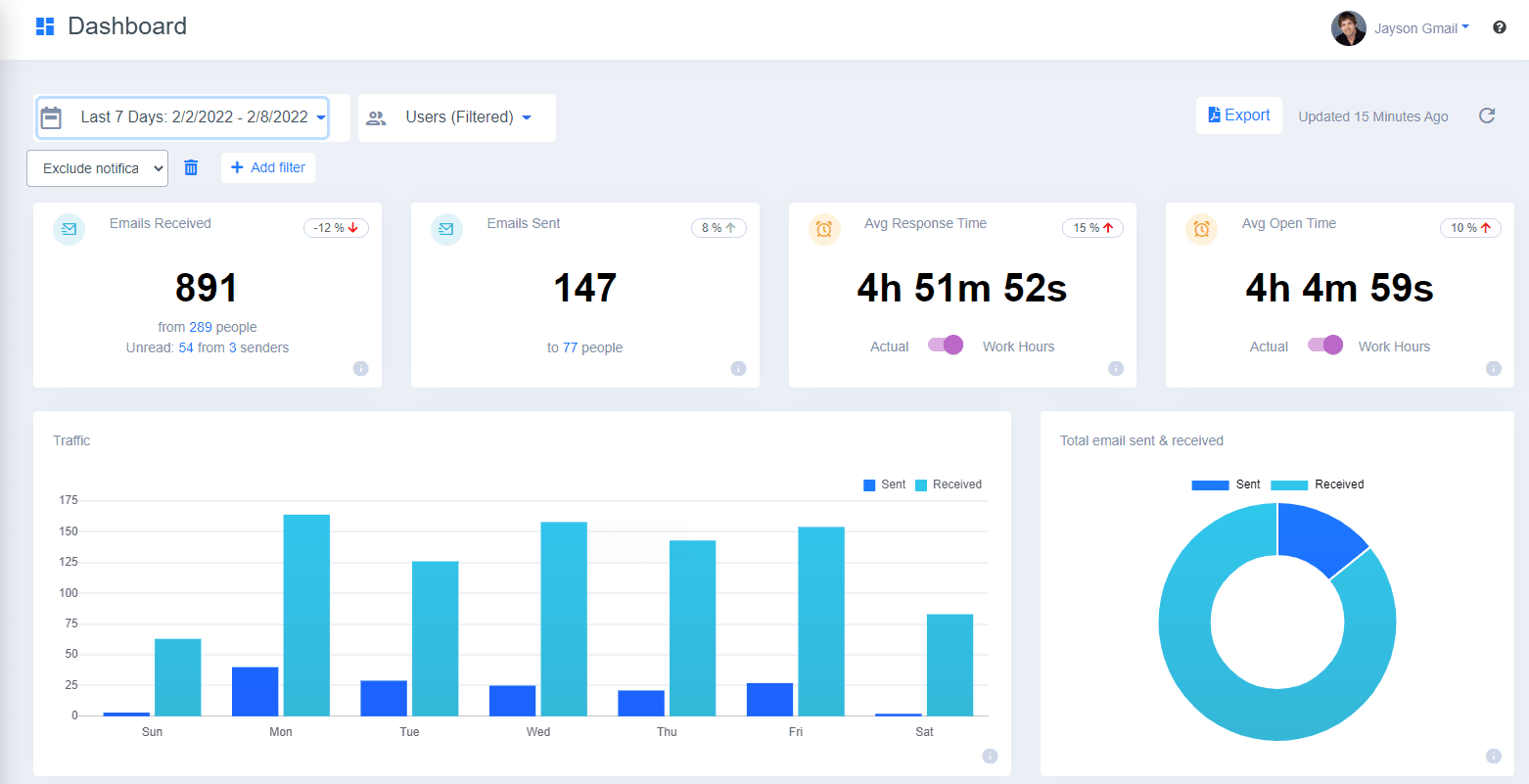Show info for the Traffic chart

pyautogui.click(x=990, y=756)
